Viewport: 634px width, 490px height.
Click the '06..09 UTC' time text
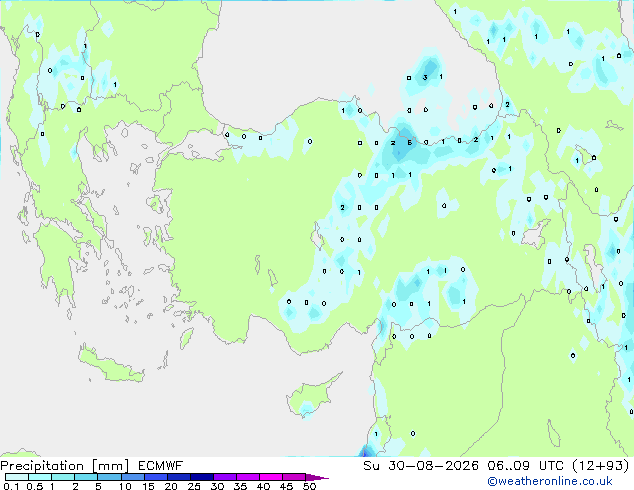point(525,466)
